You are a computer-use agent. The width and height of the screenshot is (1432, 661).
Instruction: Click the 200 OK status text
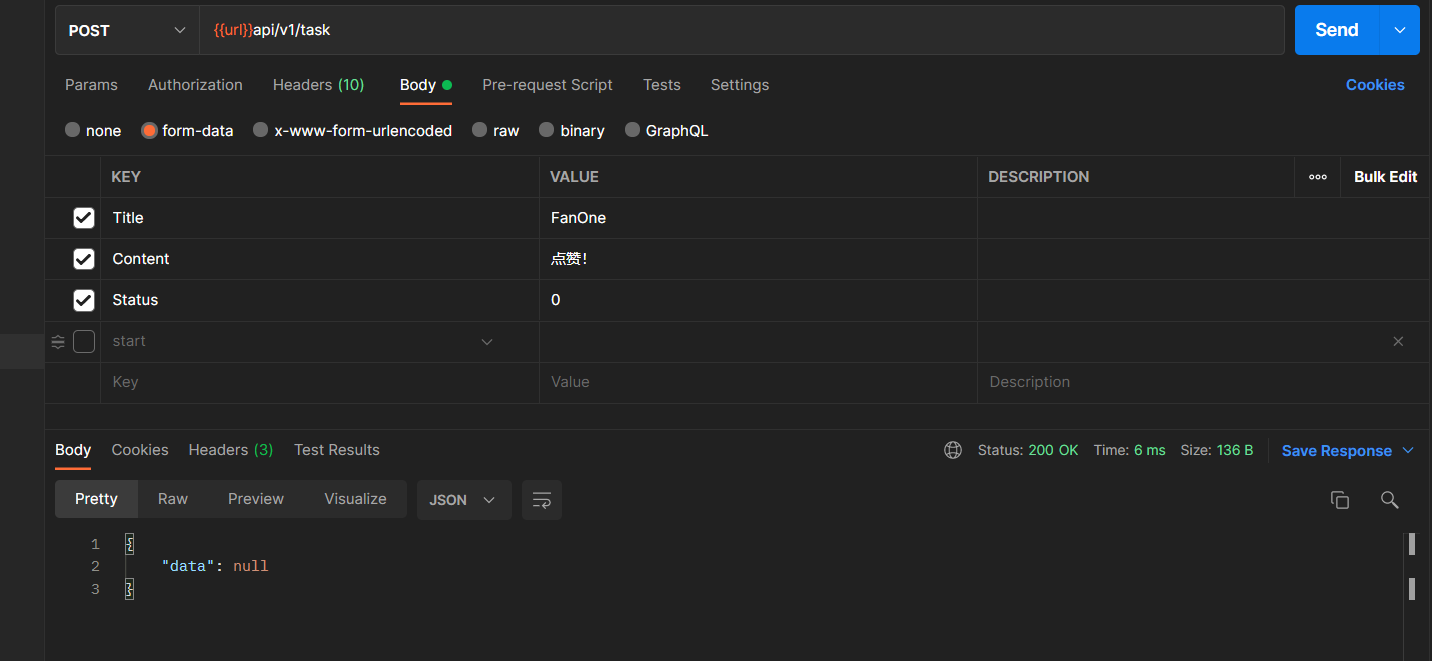[x=1053, y=451]
